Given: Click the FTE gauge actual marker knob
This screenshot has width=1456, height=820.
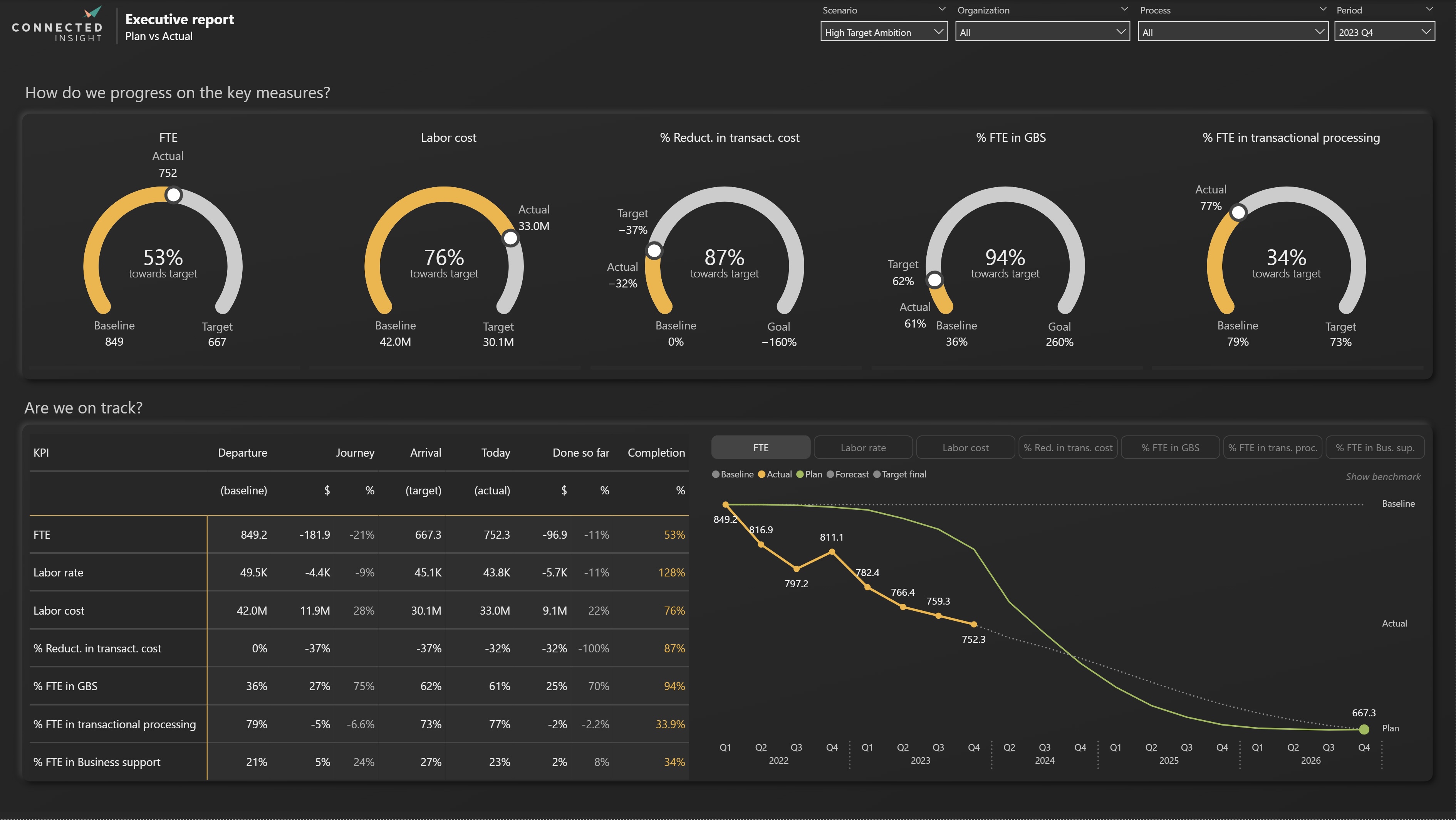Looking at the screenshot, I should (x=173, y=195).
